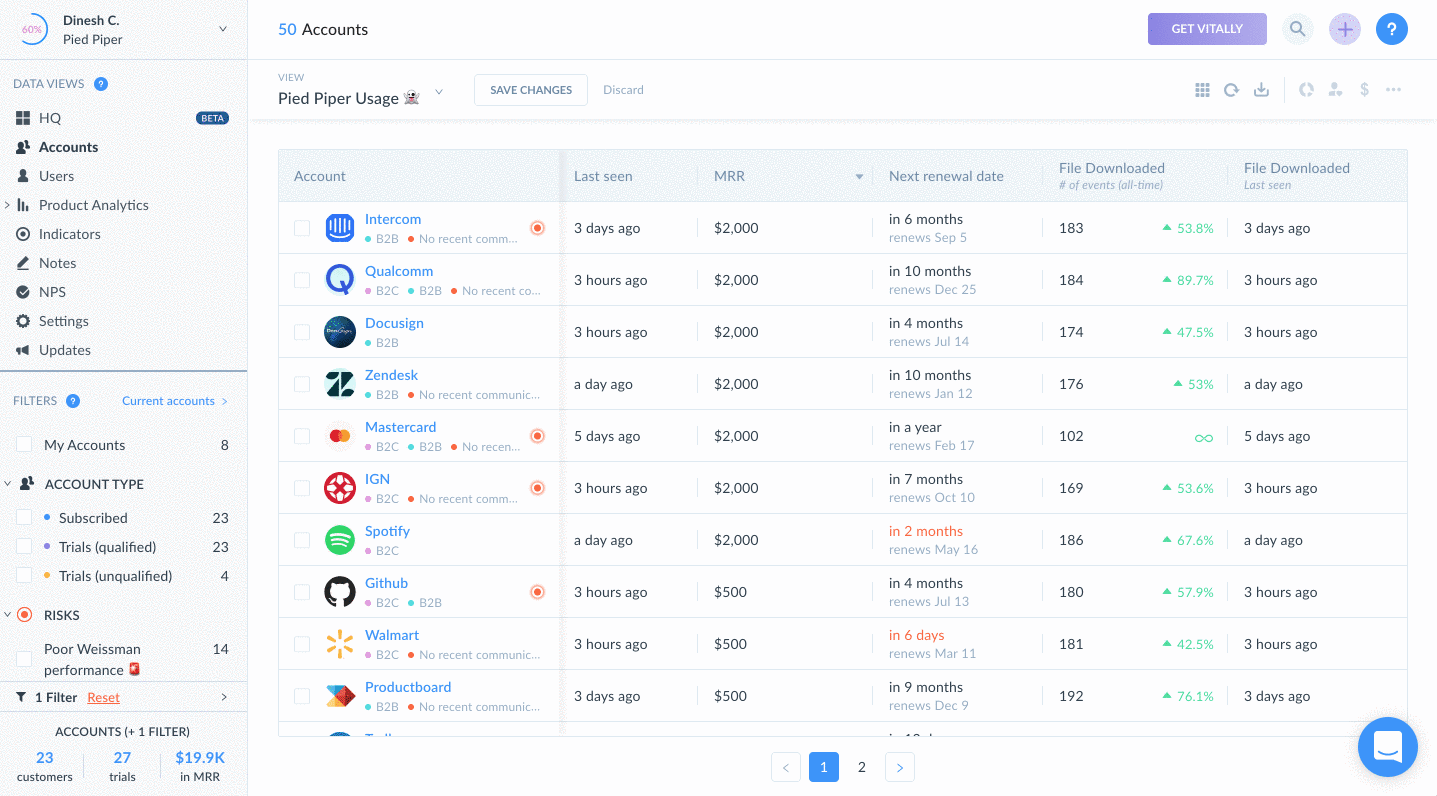Image resolution: width=1437 pixels, height=796 pixels.
Task: Go to the next page arrow
Action: 900,767
